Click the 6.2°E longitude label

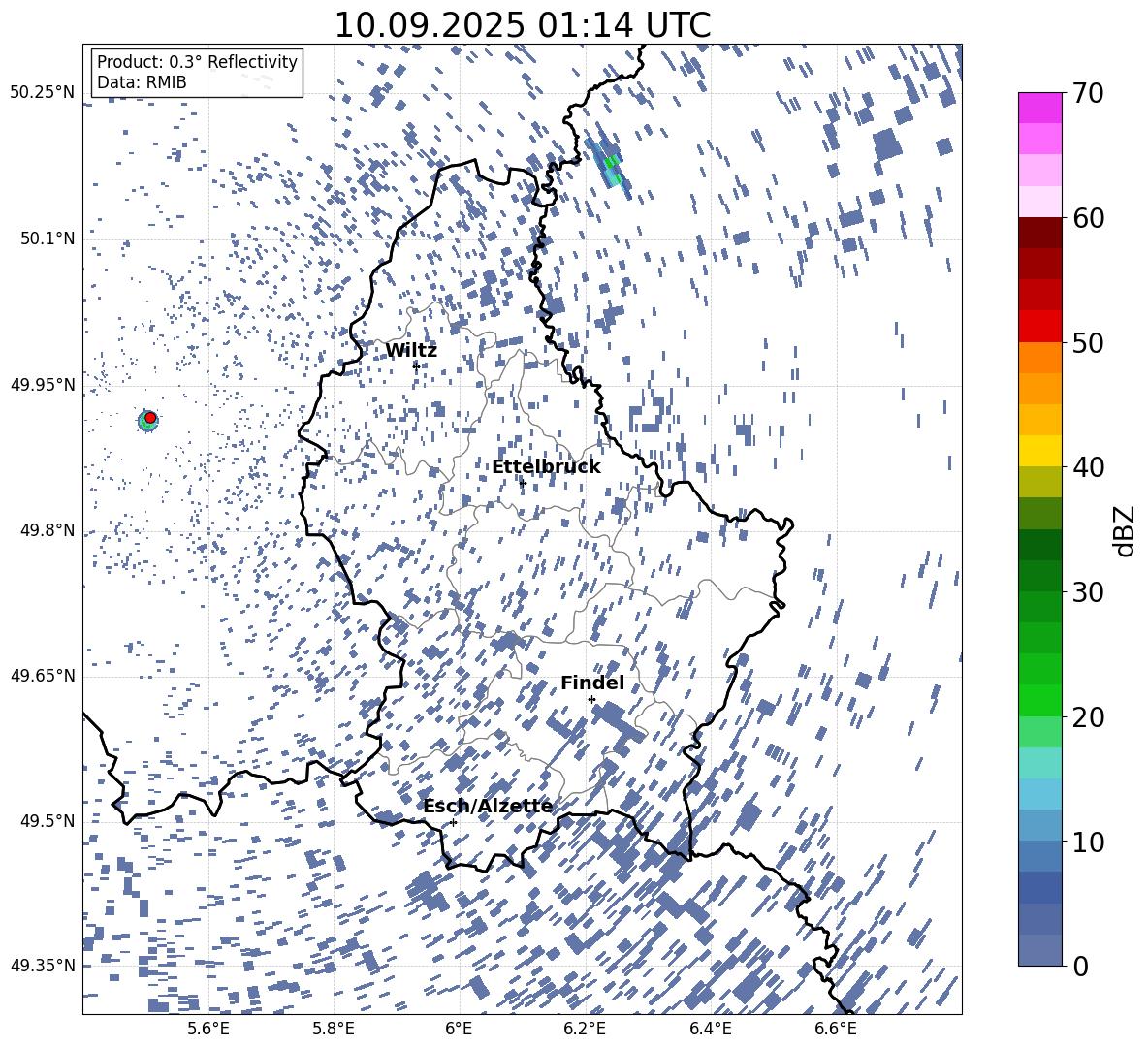585,1029
